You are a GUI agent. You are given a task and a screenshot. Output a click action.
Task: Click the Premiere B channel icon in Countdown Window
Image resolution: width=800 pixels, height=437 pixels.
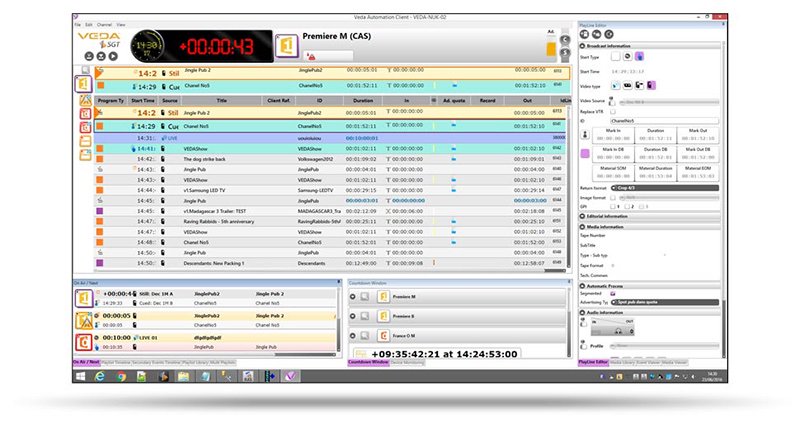tap(383, 316)
